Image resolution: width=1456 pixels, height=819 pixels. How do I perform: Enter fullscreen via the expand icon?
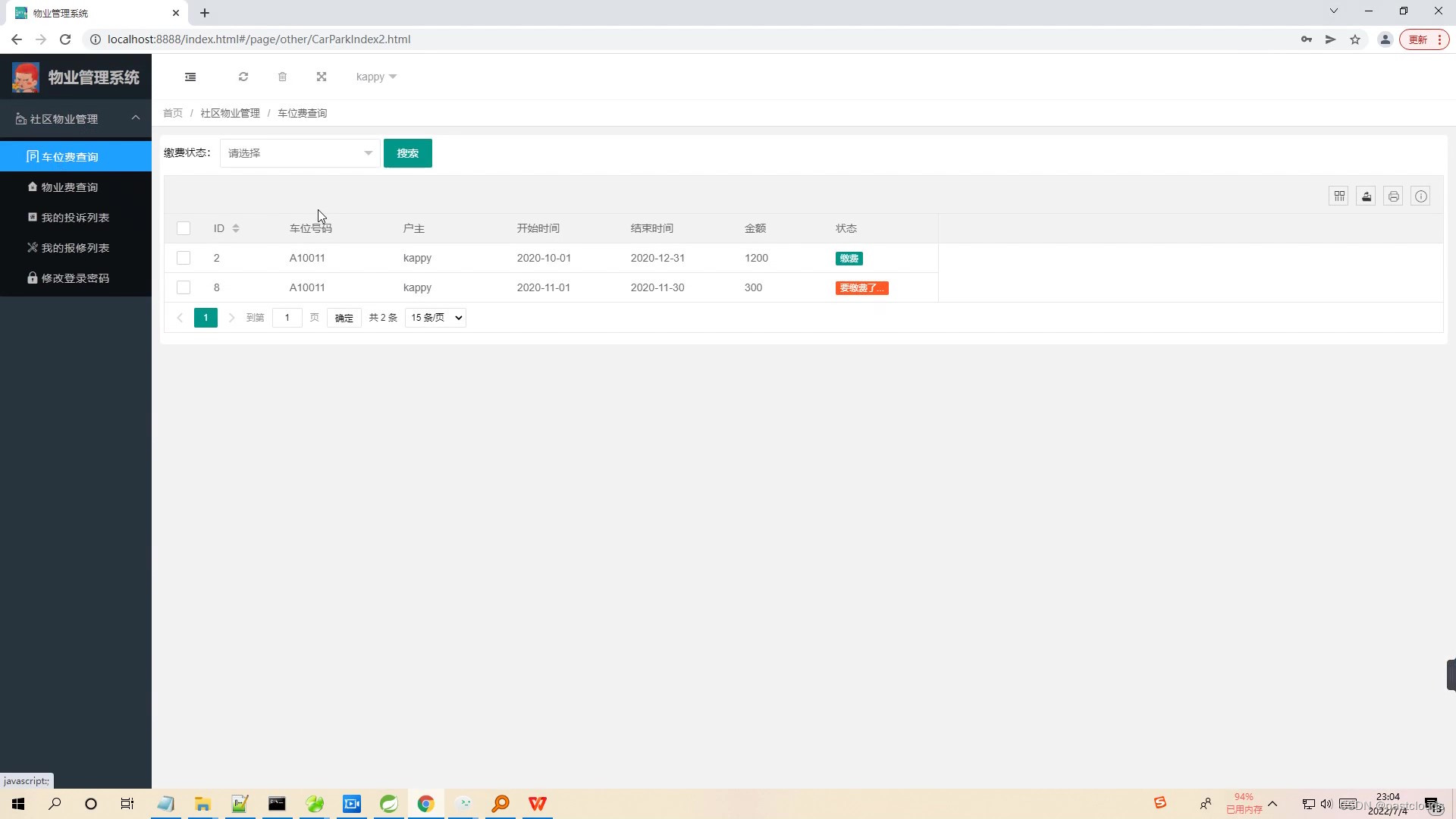[x=322, y=77]
